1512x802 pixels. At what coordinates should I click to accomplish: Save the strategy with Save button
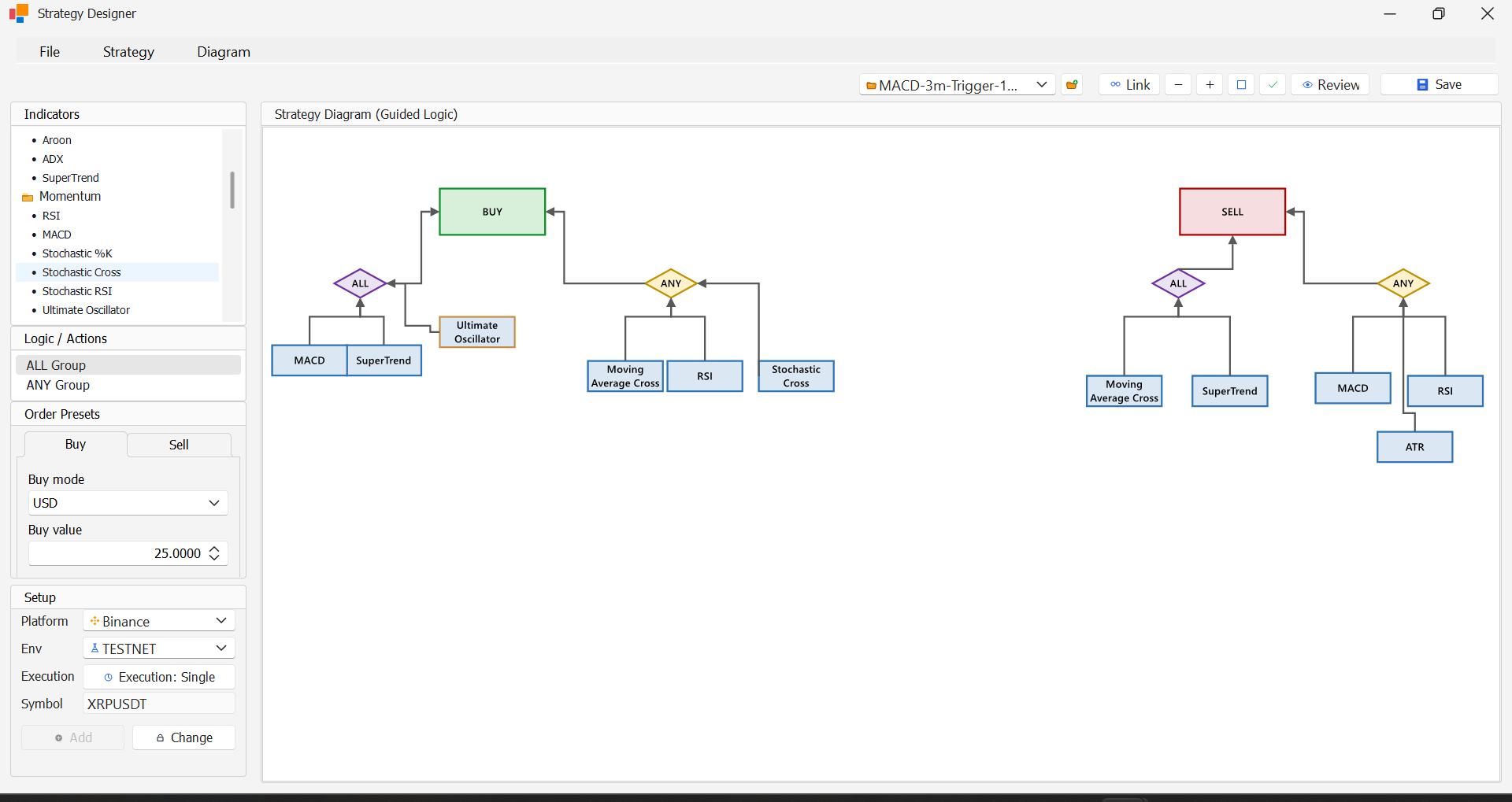(x=1439, y=85)
